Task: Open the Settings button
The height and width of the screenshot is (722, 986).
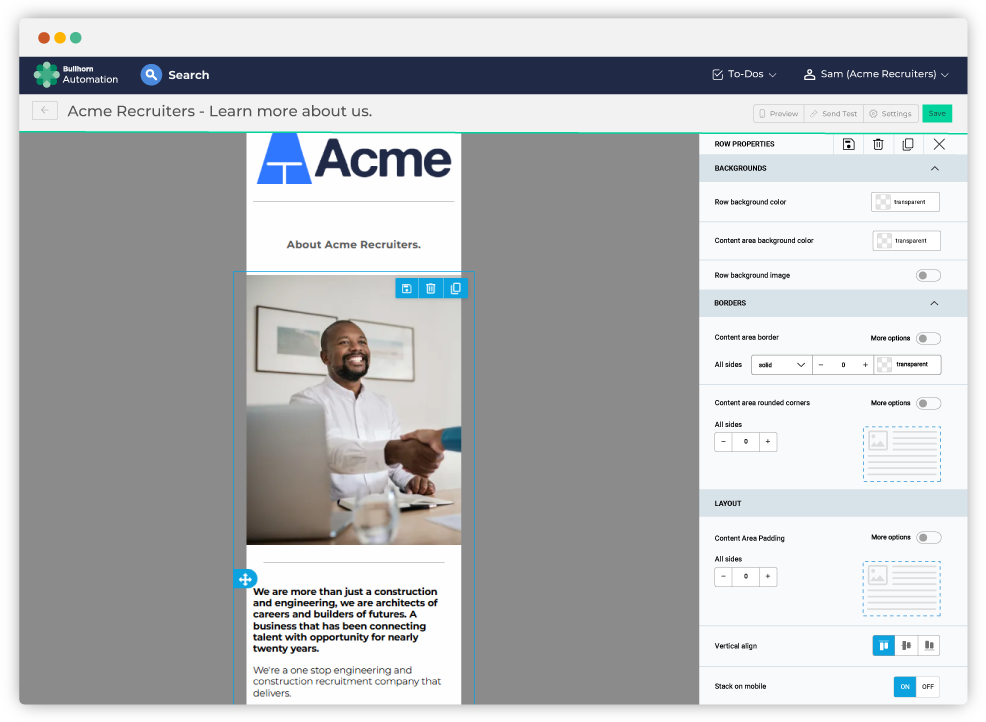Action: (890, 114)
